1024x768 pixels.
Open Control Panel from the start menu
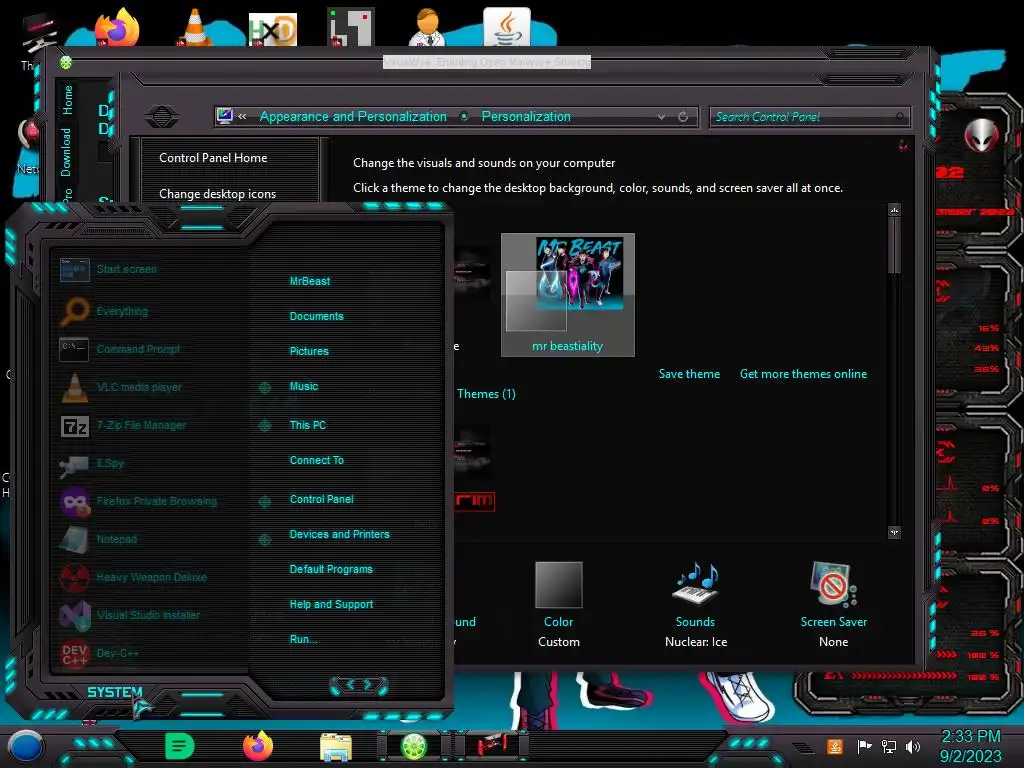click(321, 499)
